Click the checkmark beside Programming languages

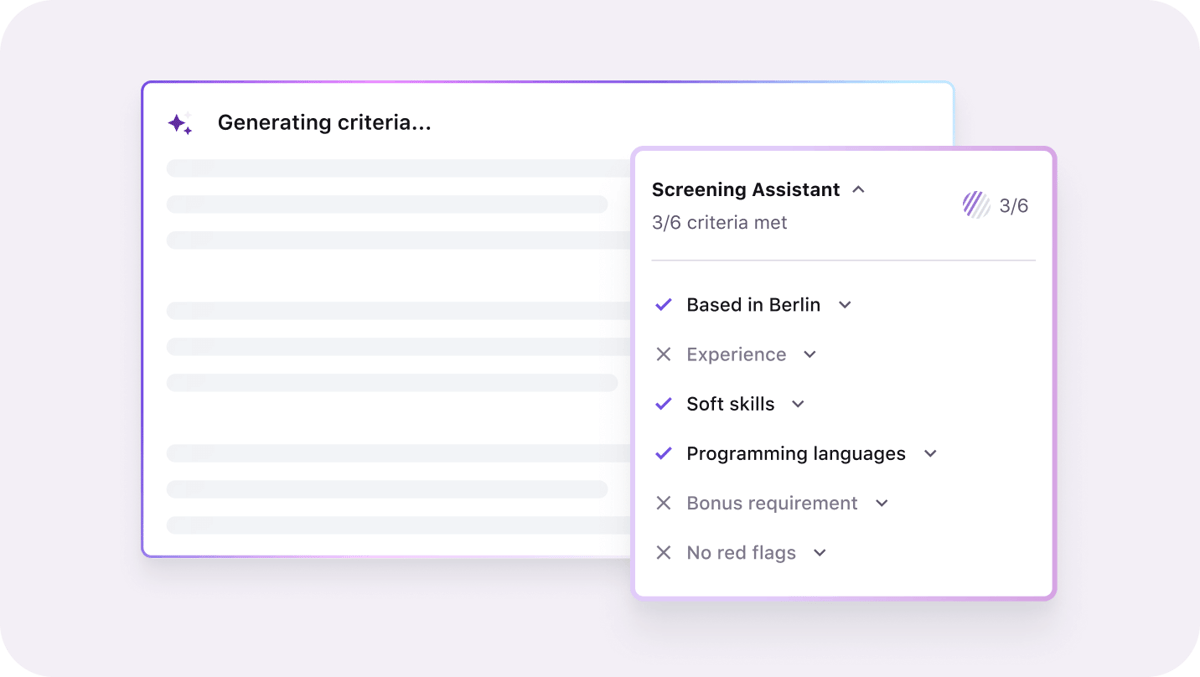pyautogui.click(x=663, y=454)
